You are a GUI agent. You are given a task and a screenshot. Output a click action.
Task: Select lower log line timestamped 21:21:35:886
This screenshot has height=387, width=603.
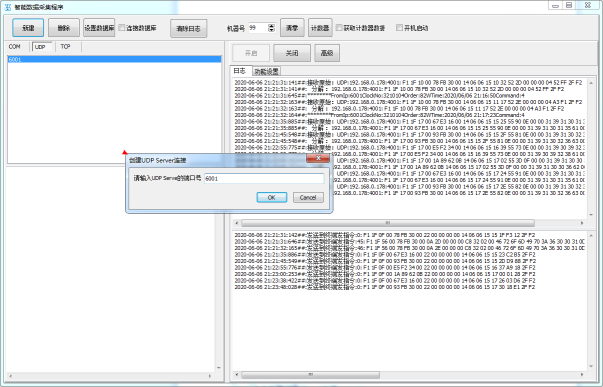(385, 255)
